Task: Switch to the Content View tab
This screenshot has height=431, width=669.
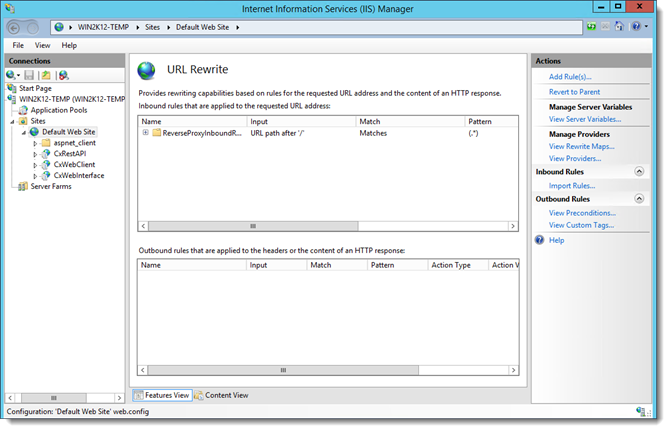Action: pos(226,395)
